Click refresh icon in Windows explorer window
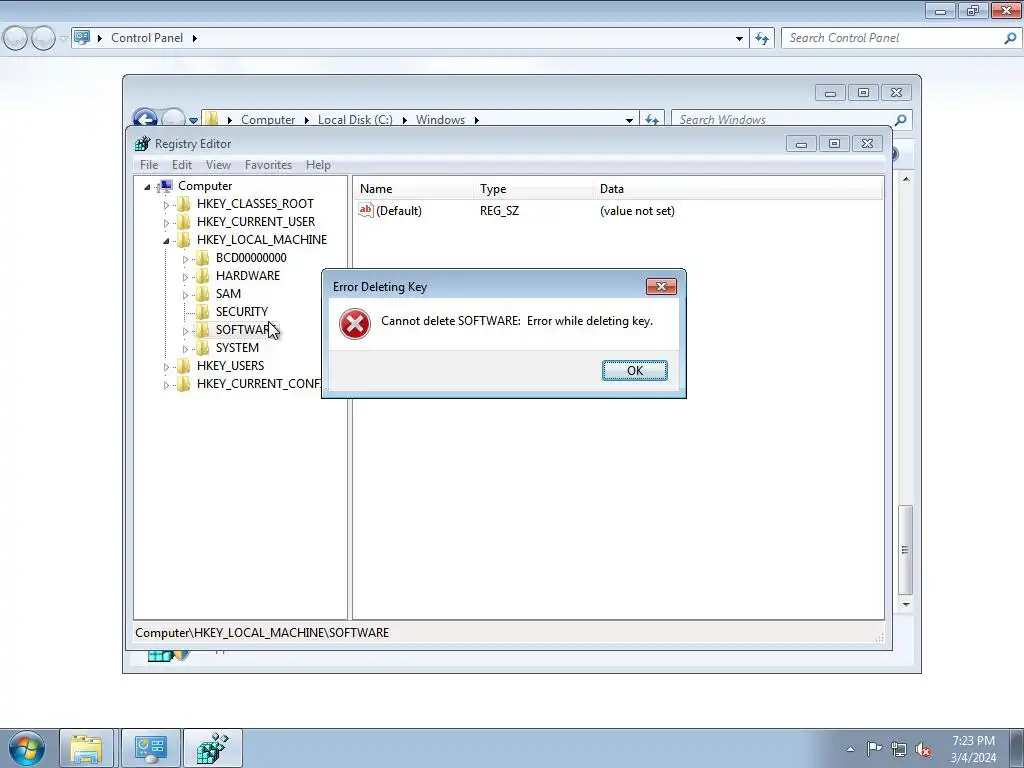 click(x=652, y=120)
